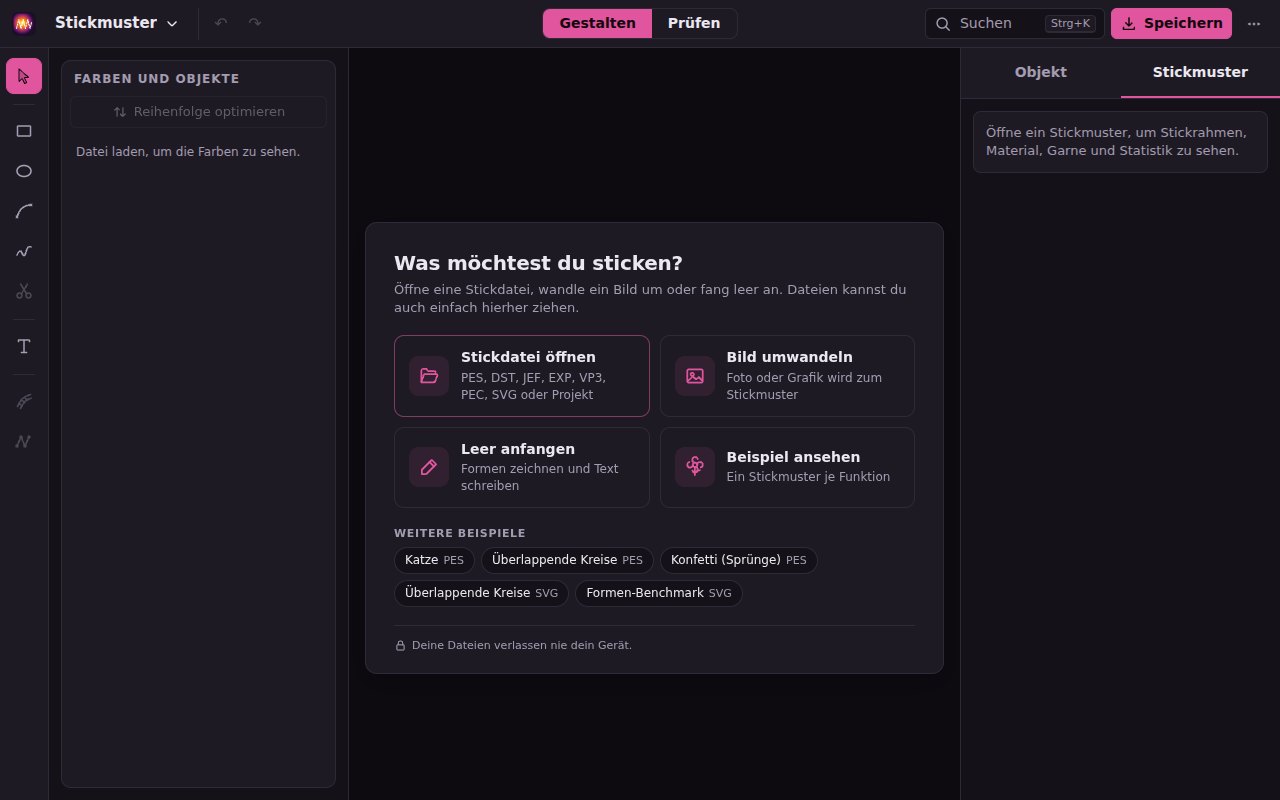This screenshot has width=1280, height=800.
Task: Click the scissors cut tool
Action: (x=24, y=291)
